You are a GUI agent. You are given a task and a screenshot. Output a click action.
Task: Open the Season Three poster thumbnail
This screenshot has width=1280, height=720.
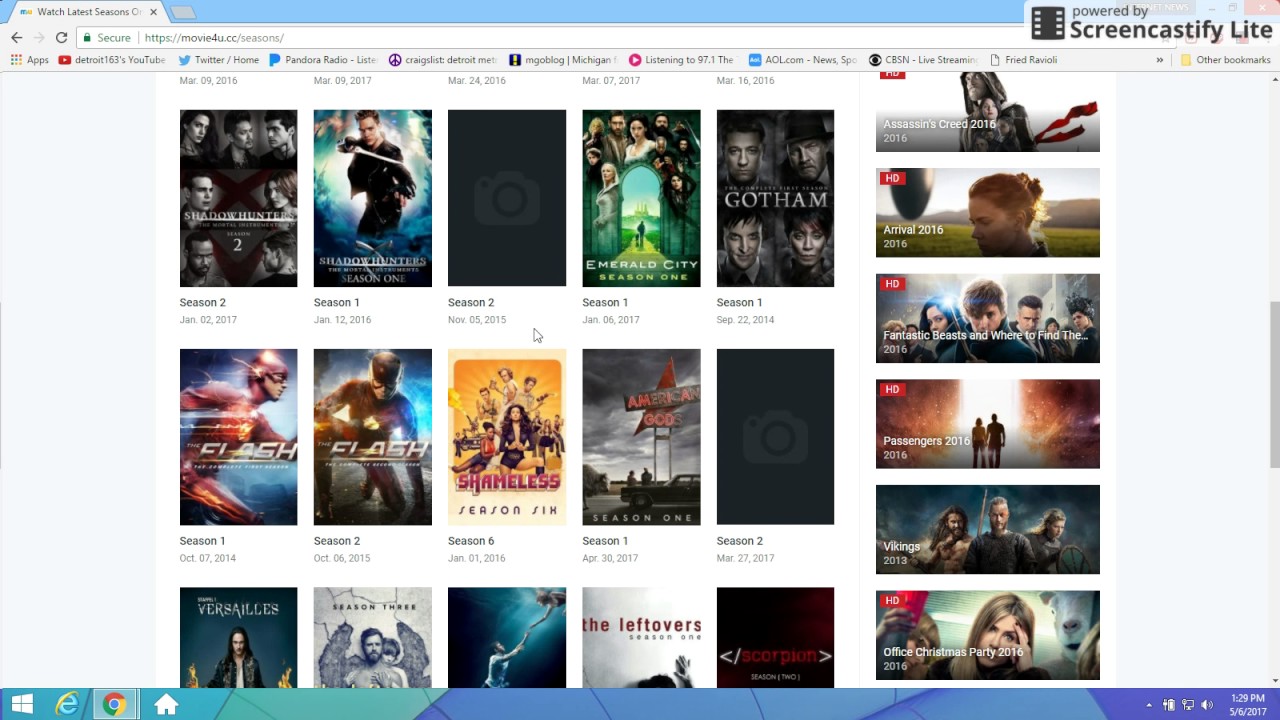(372, 638)
